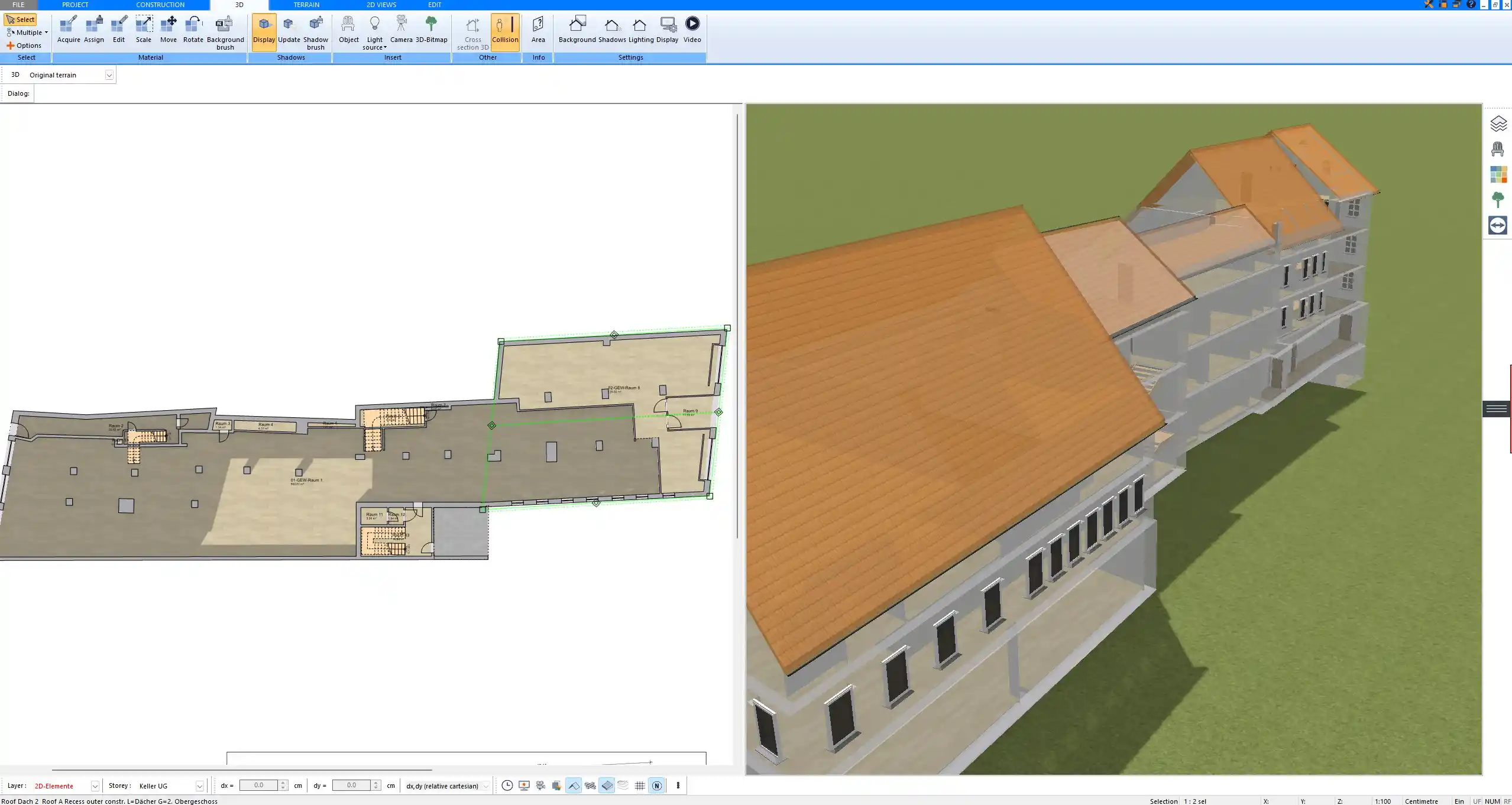Open the furniture chair catalog in sidebar
The height and width of the screenshot is (805, 1512).
tap(1498, 149)
